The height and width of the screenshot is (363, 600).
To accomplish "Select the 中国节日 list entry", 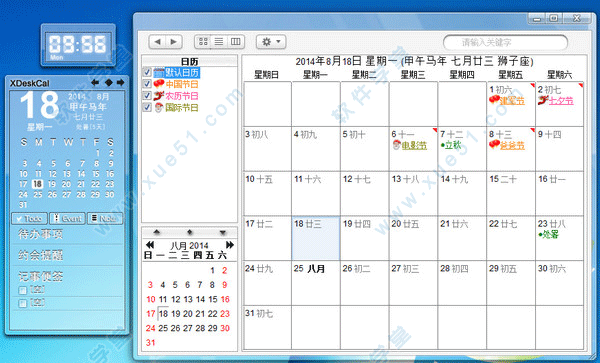I will pos(182,84).
